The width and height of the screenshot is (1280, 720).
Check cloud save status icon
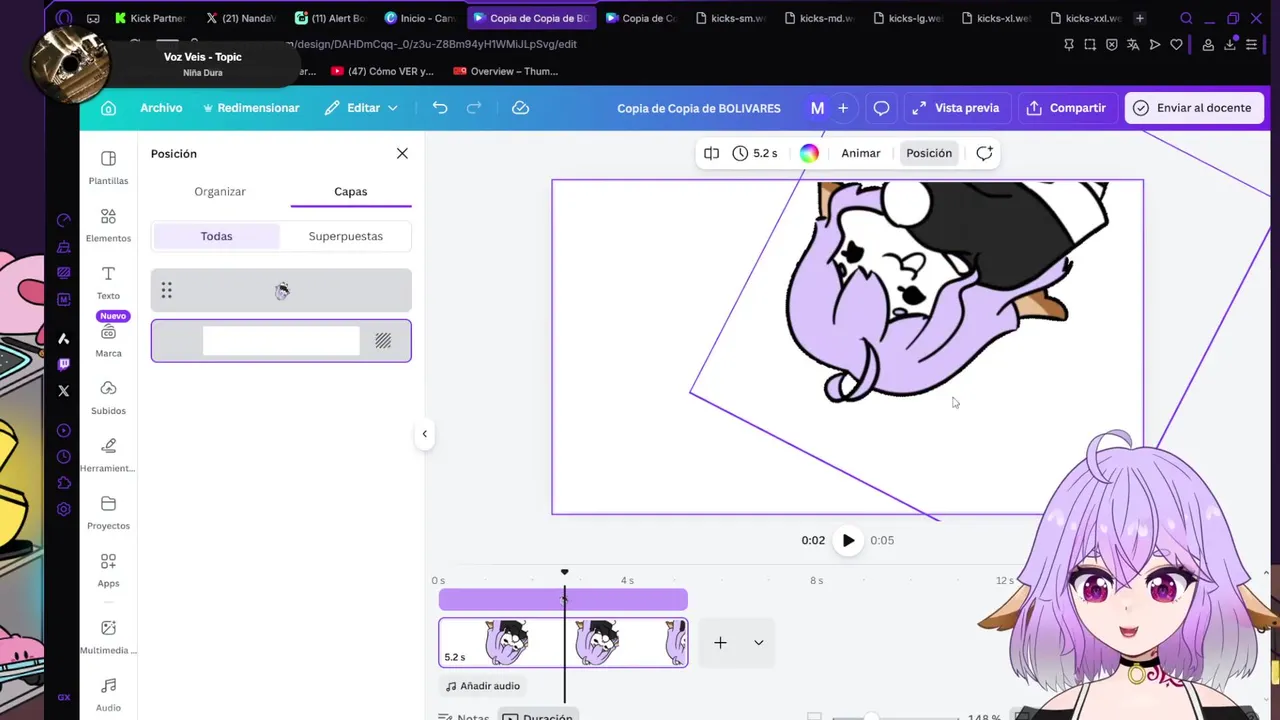tap(520, 108)
